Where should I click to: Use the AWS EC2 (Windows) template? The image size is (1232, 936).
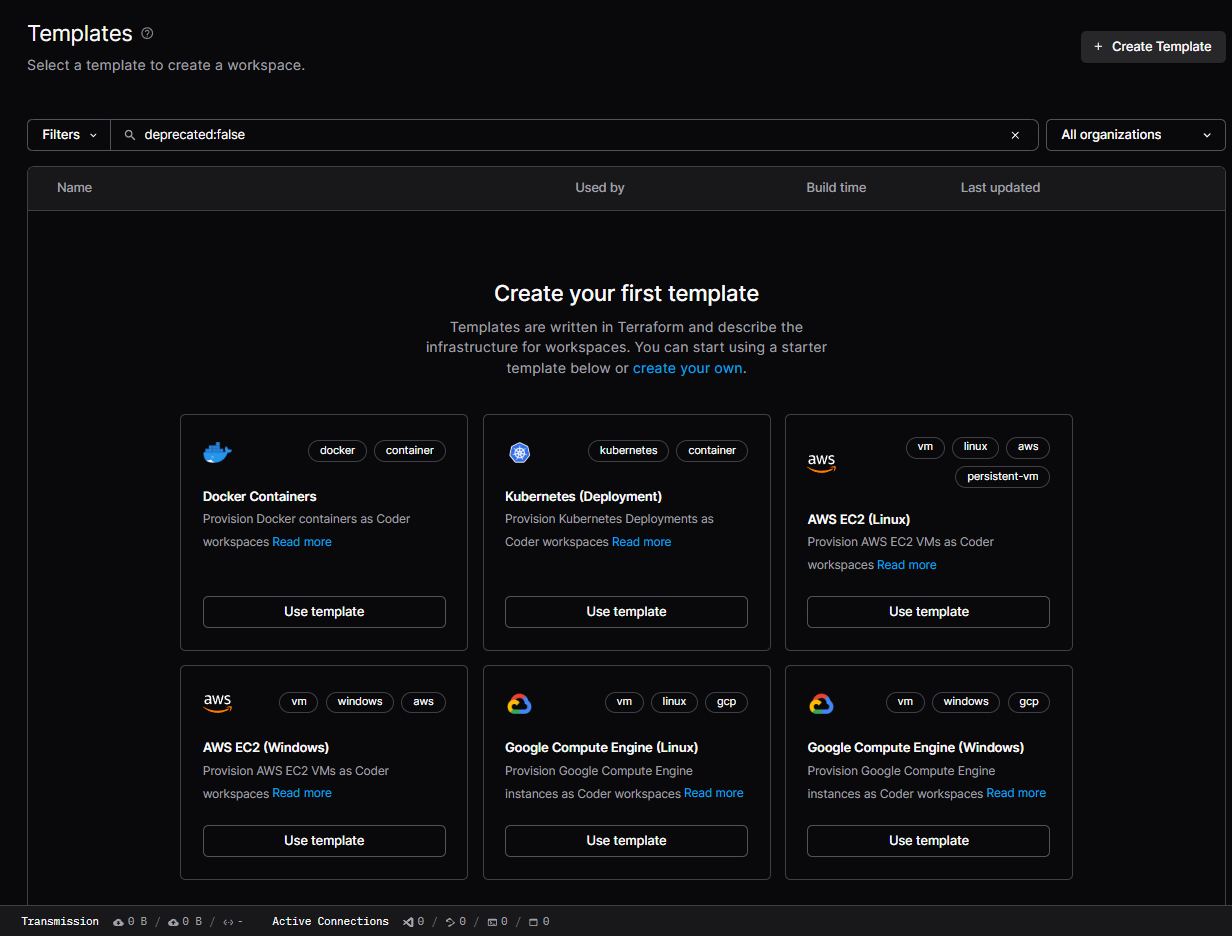(324, 841)
